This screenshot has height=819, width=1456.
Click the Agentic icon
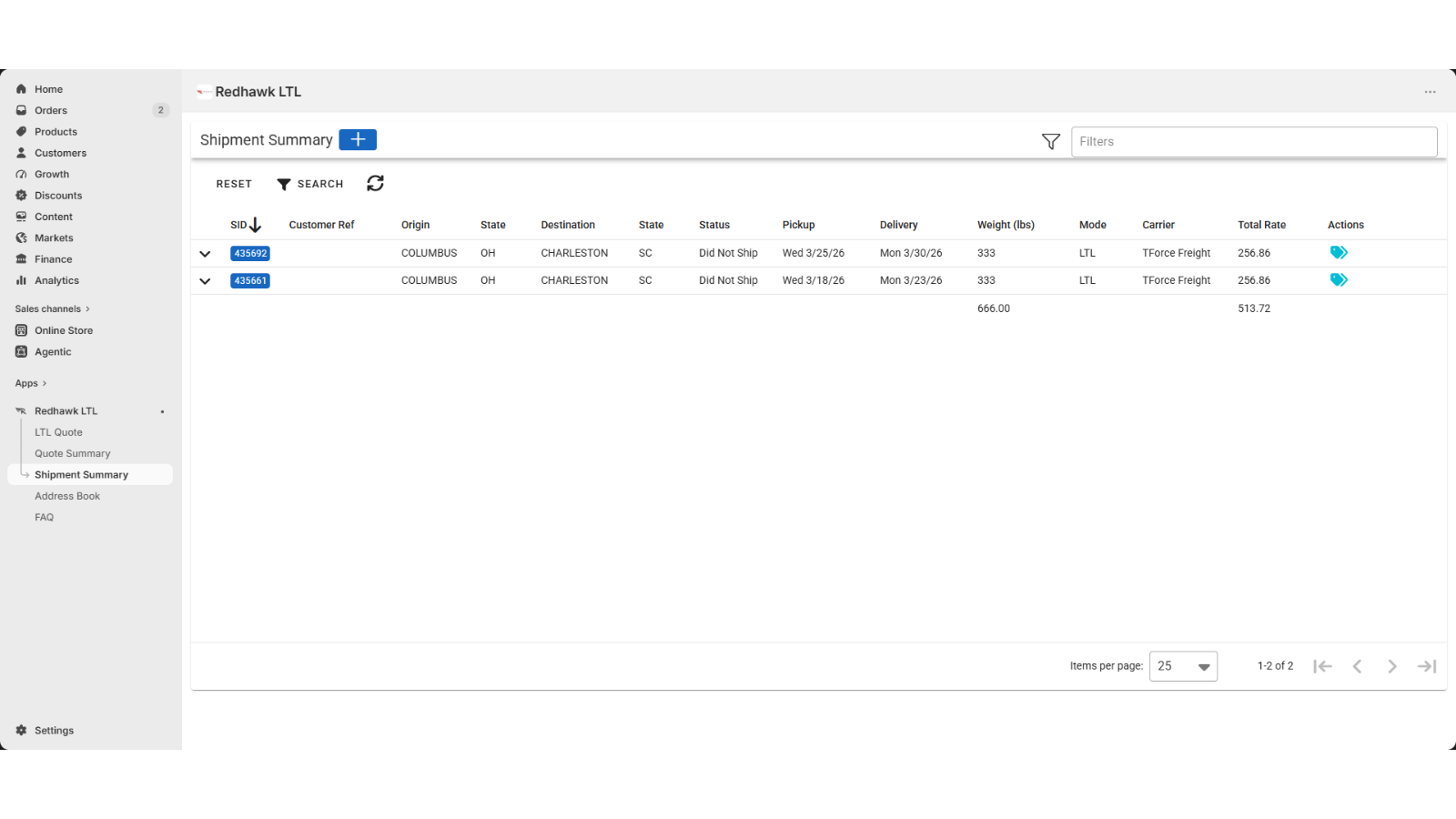click(21, 352)
